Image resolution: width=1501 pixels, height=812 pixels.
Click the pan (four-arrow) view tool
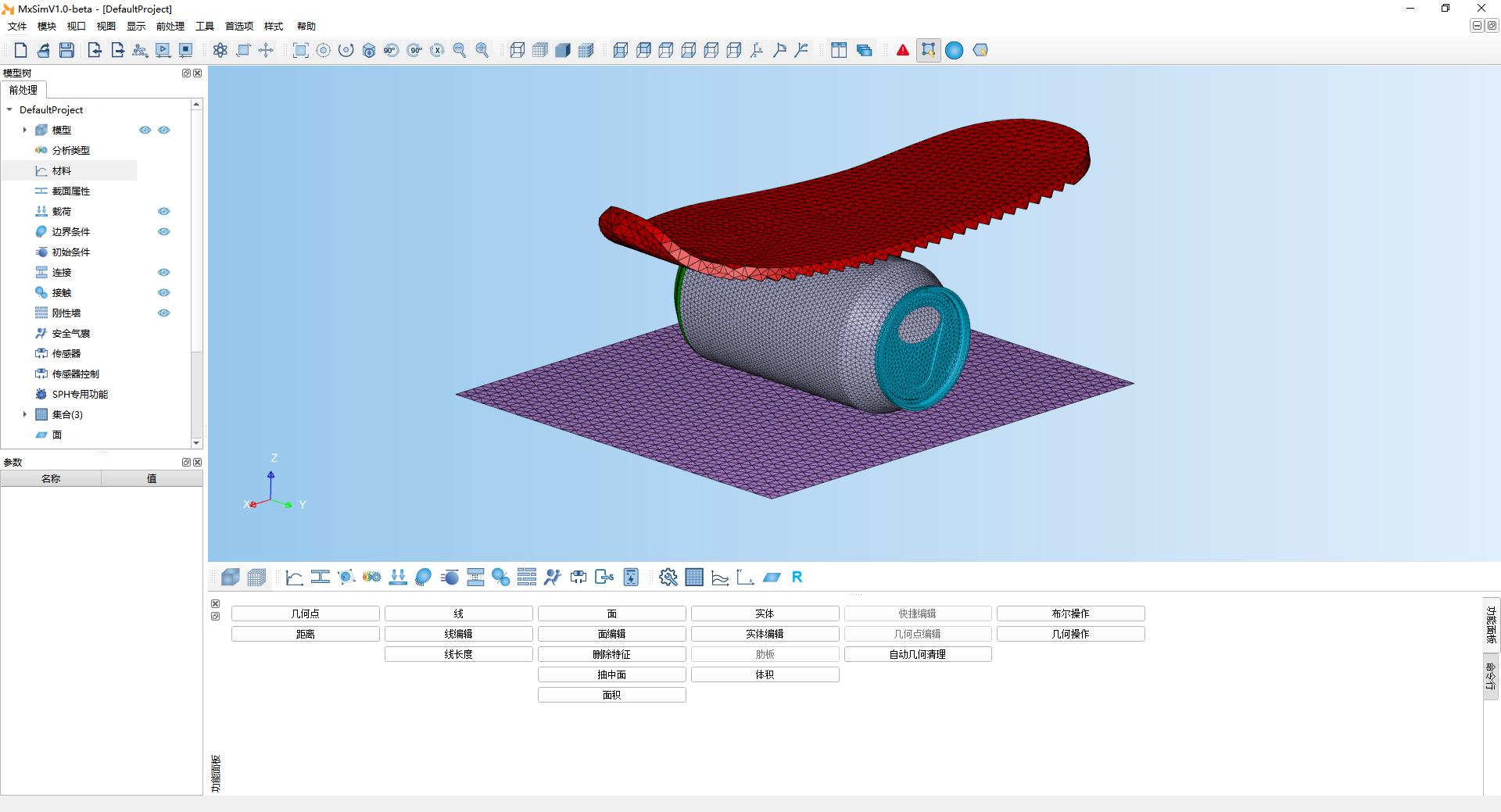pos(266,50)
